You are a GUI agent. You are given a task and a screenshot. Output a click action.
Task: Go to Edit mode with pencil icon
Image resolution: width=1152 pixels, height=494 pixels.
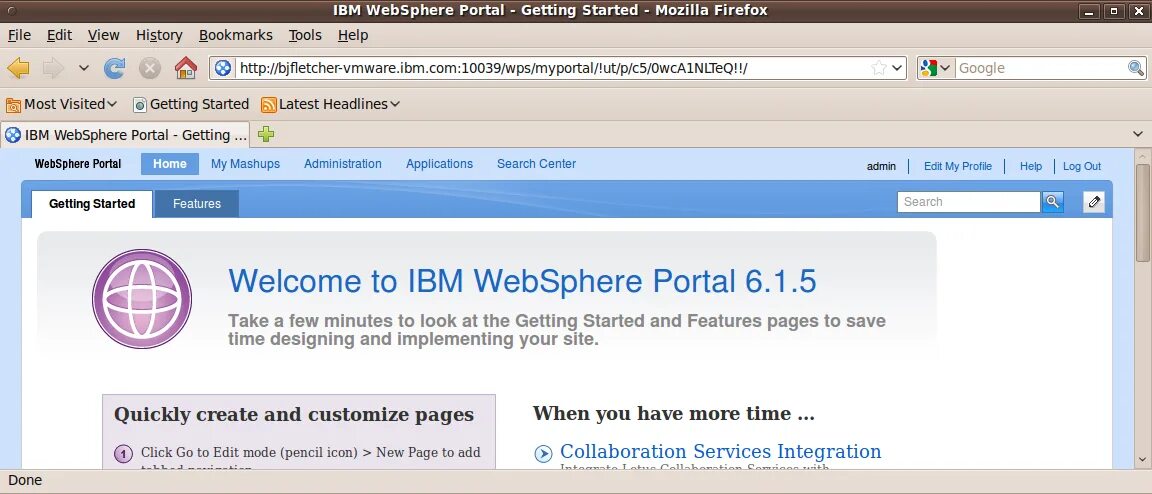(1094, 201)
